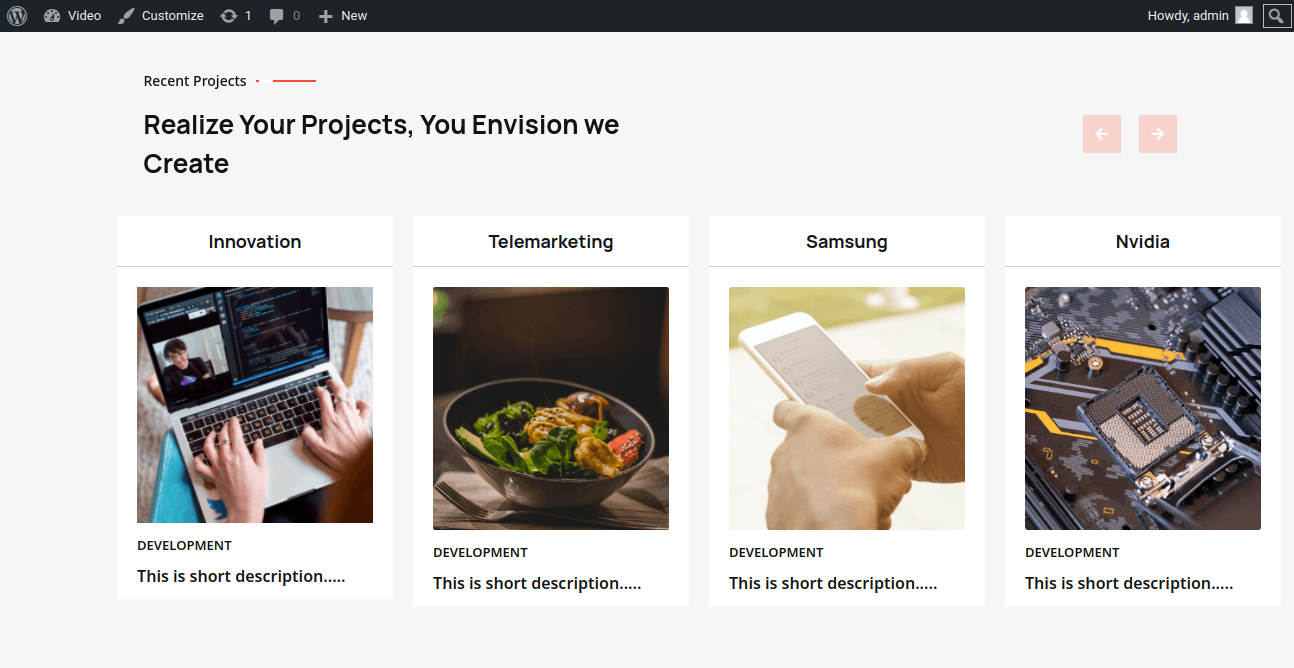Open the Howdy, admin account menu
The width and height of the screenshot is (1294, 668).
coord(1188,16)
